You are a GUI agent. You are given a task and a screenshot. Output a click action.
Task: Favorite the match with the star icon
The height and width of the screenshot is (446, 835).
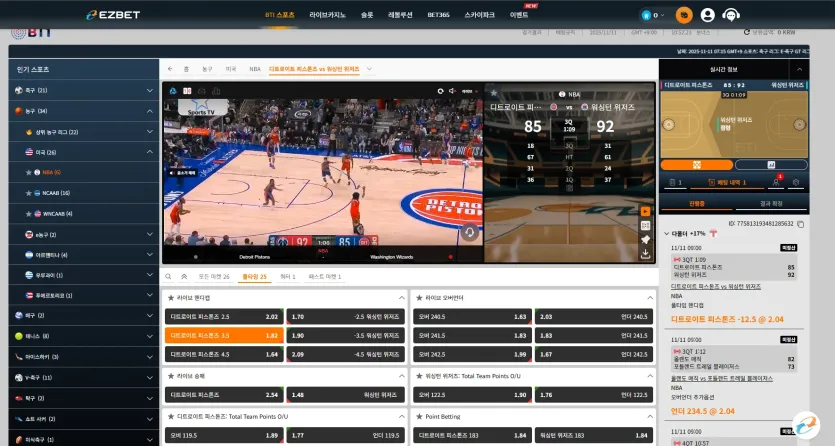(x=494, y=93)
